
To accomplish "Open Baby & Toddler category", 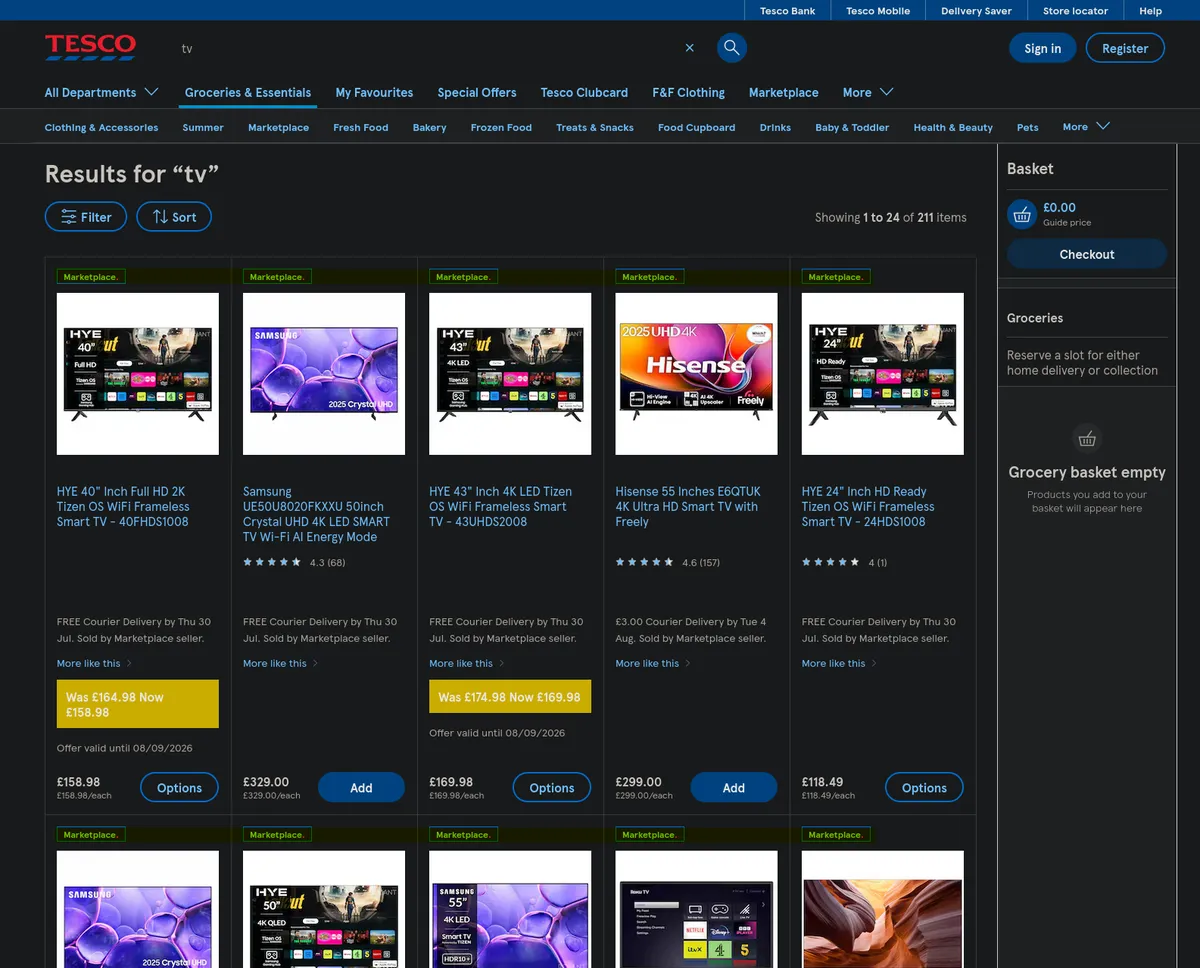I will pyautogui.click(x=852, y=127).
